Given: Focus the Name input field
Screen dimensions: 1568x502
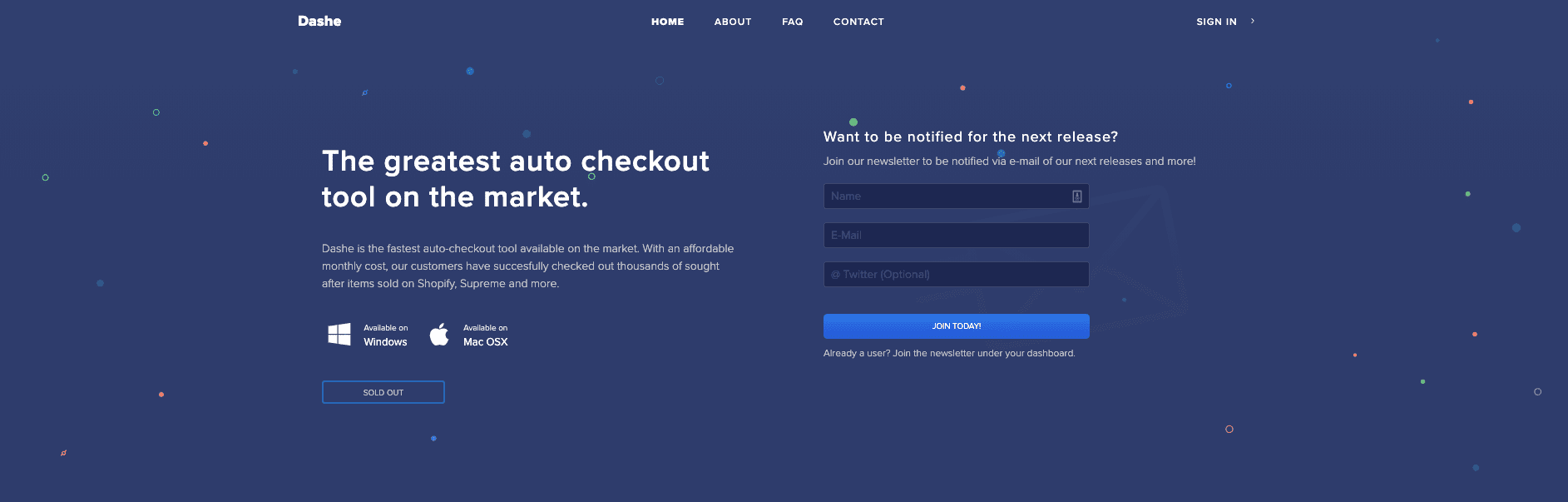Looking at the screenshot, I should [x=957, y=196].
